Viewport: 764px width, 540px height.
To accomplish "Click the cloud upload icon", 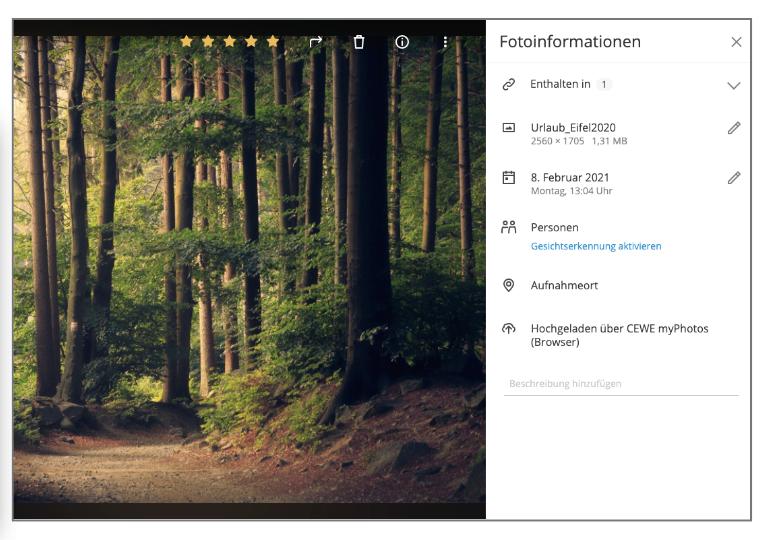I will [509, 328].
